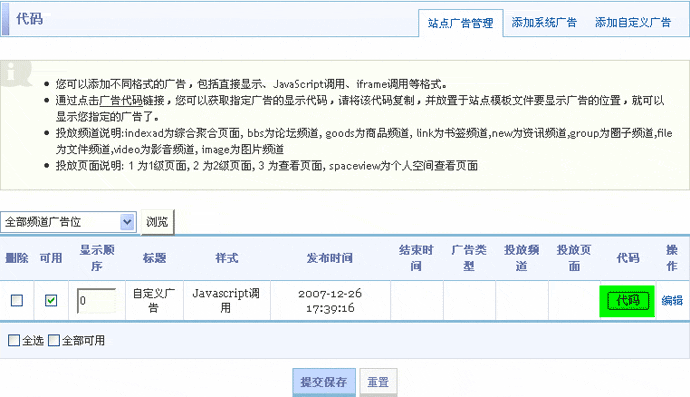The height and width of the screenshot is (397, 690).
Task: Open the 添加自定义广告 tab
Action: pyautogui.click(x=633, y=22)
